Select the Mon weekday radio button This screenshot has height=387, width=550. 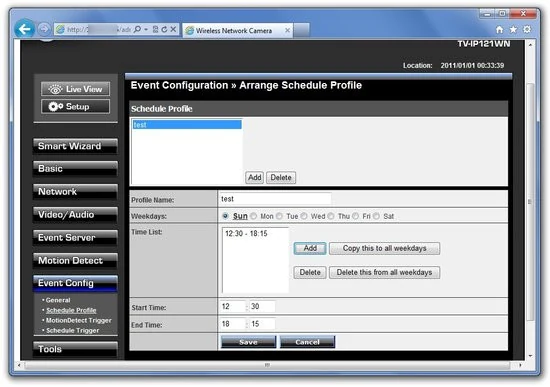(x=254, y=216)
